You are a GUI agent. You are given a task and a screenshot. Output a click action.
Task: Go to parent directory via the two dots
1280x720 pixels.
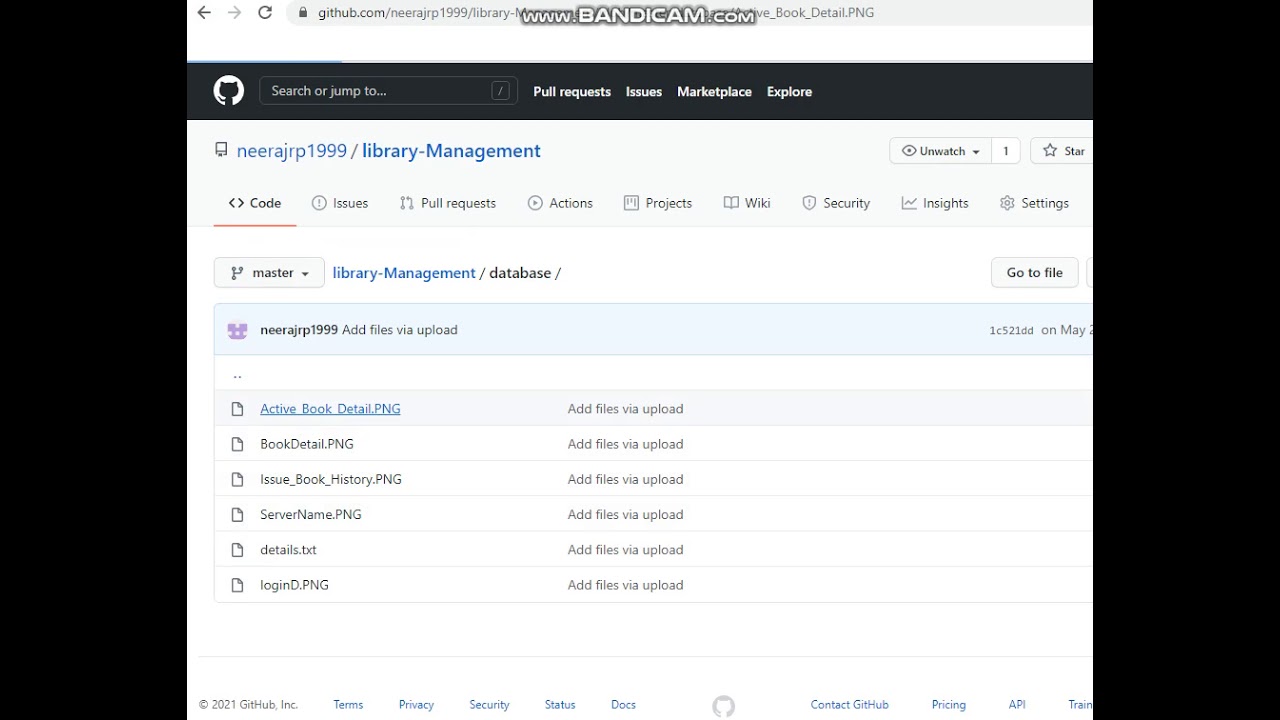237,375
